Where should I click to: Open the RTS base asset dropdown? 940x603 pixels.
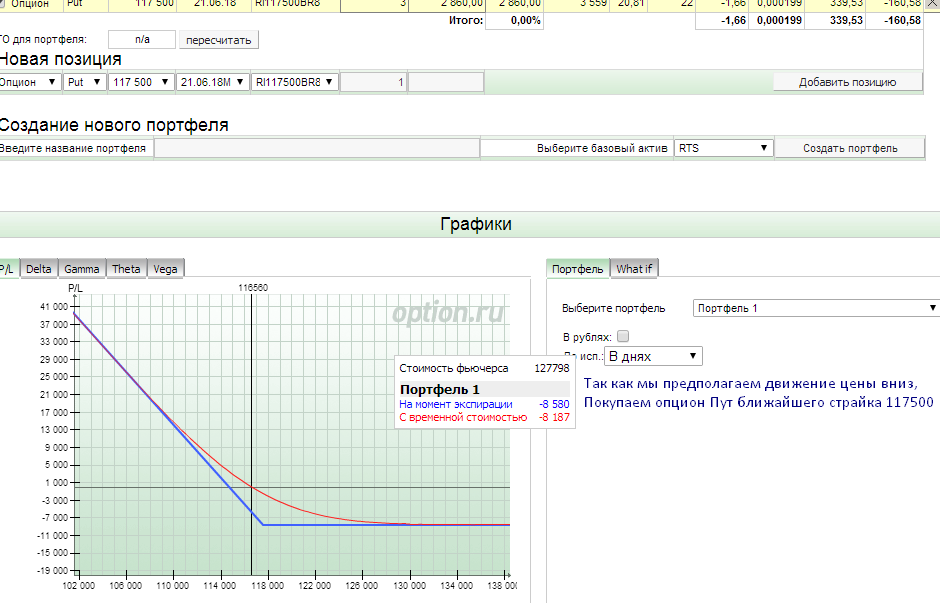[724, 148]
